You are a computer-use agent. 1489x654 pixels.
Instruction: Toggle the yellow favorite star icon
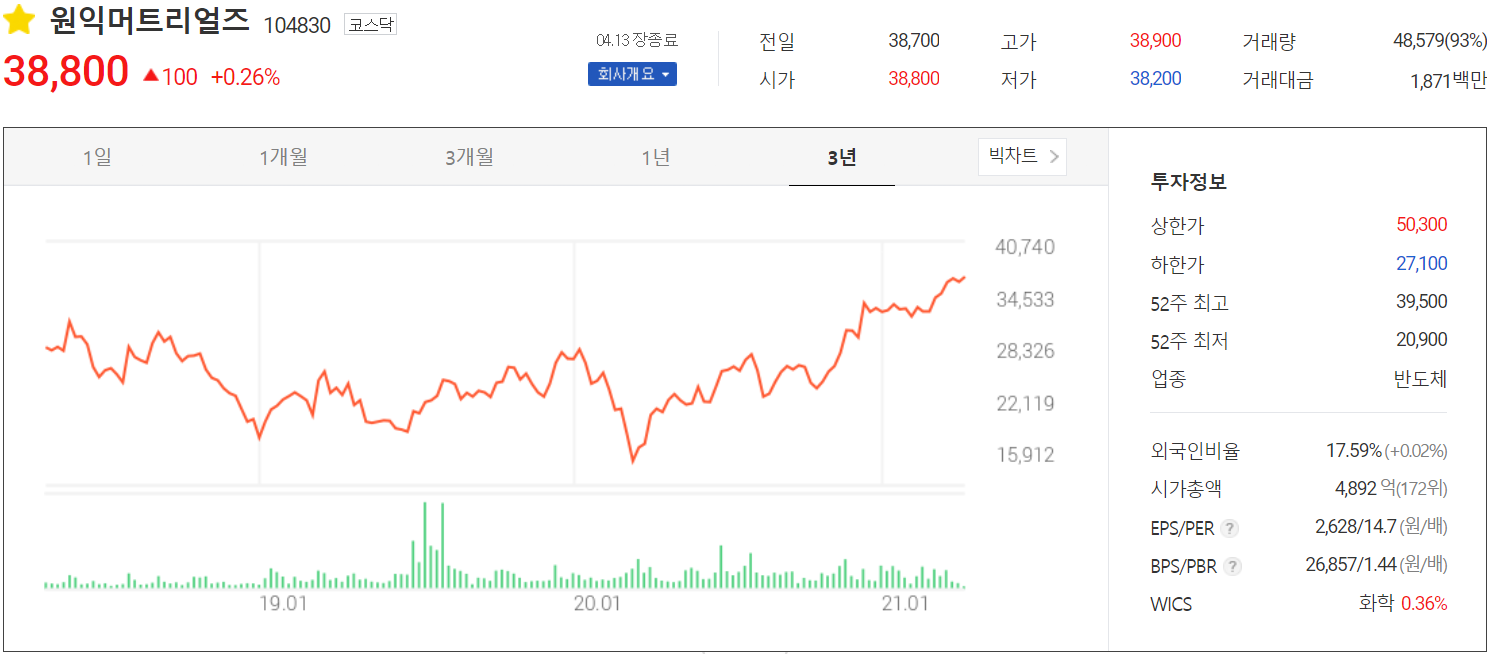point(19,21)
